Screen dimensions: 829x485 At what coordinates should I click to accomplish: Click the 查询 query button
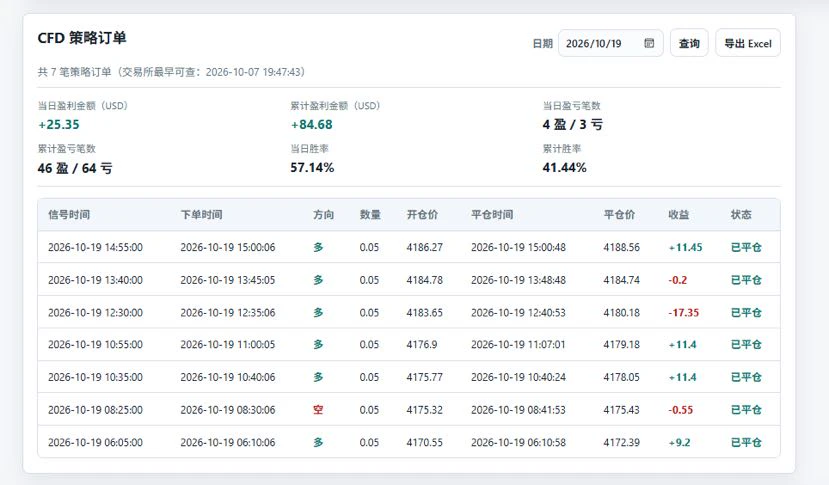689,43
